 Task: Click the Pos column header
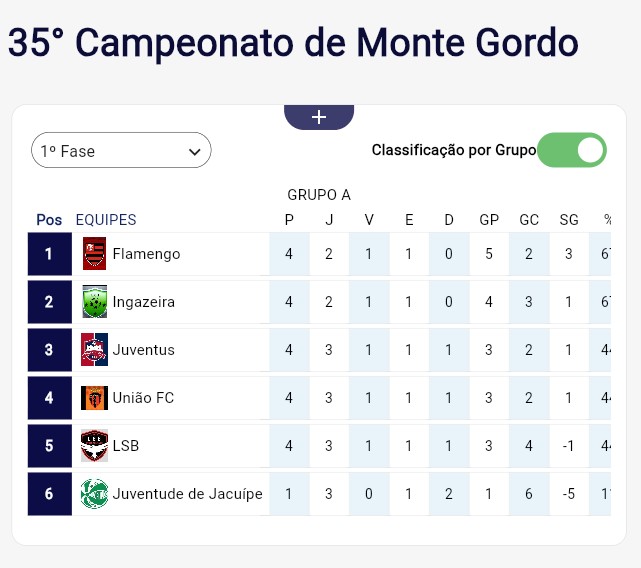pos(49,220)
